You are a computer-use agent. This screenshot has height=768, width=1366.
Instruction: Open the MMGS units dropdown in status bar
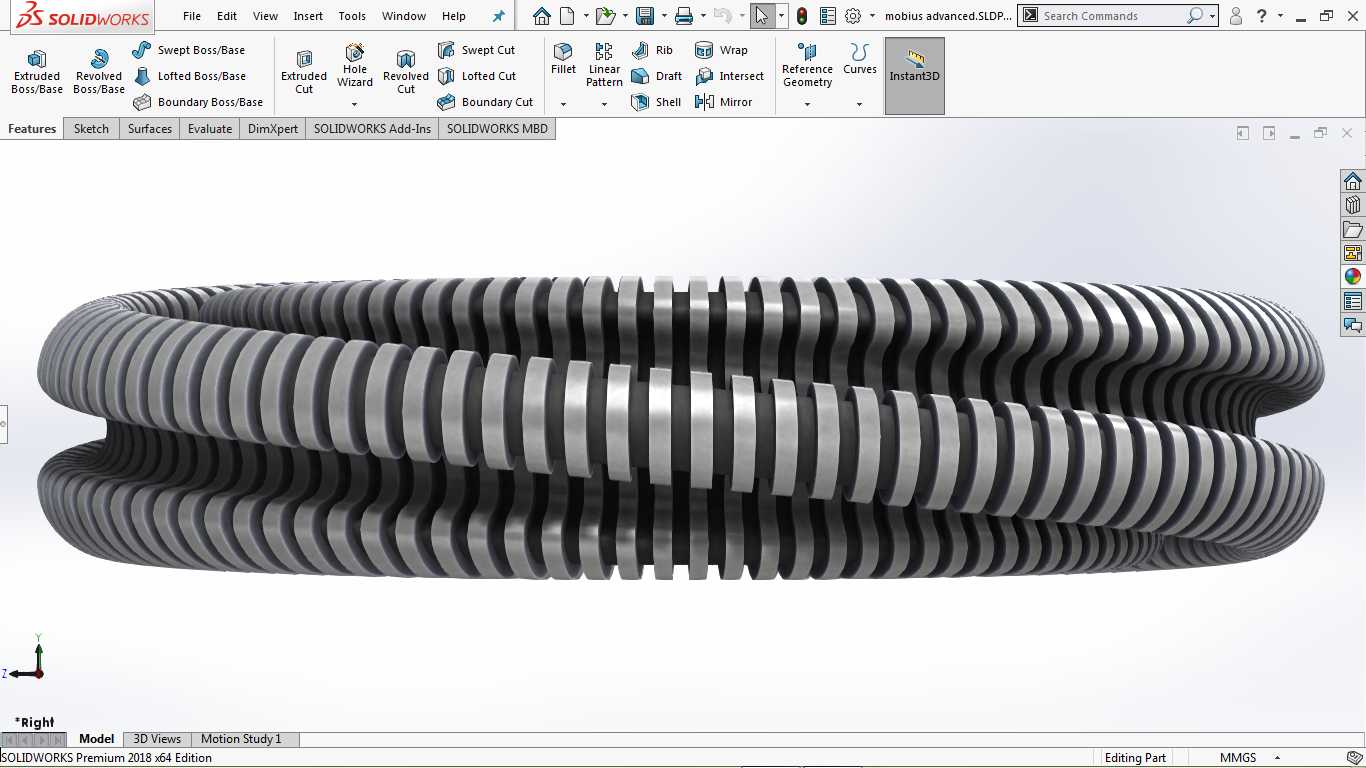(x=1277, y=758)
